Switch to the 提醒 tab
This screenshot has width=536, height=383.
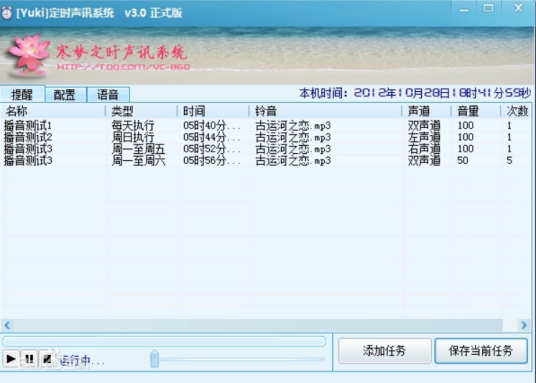[x=22, y=94]
